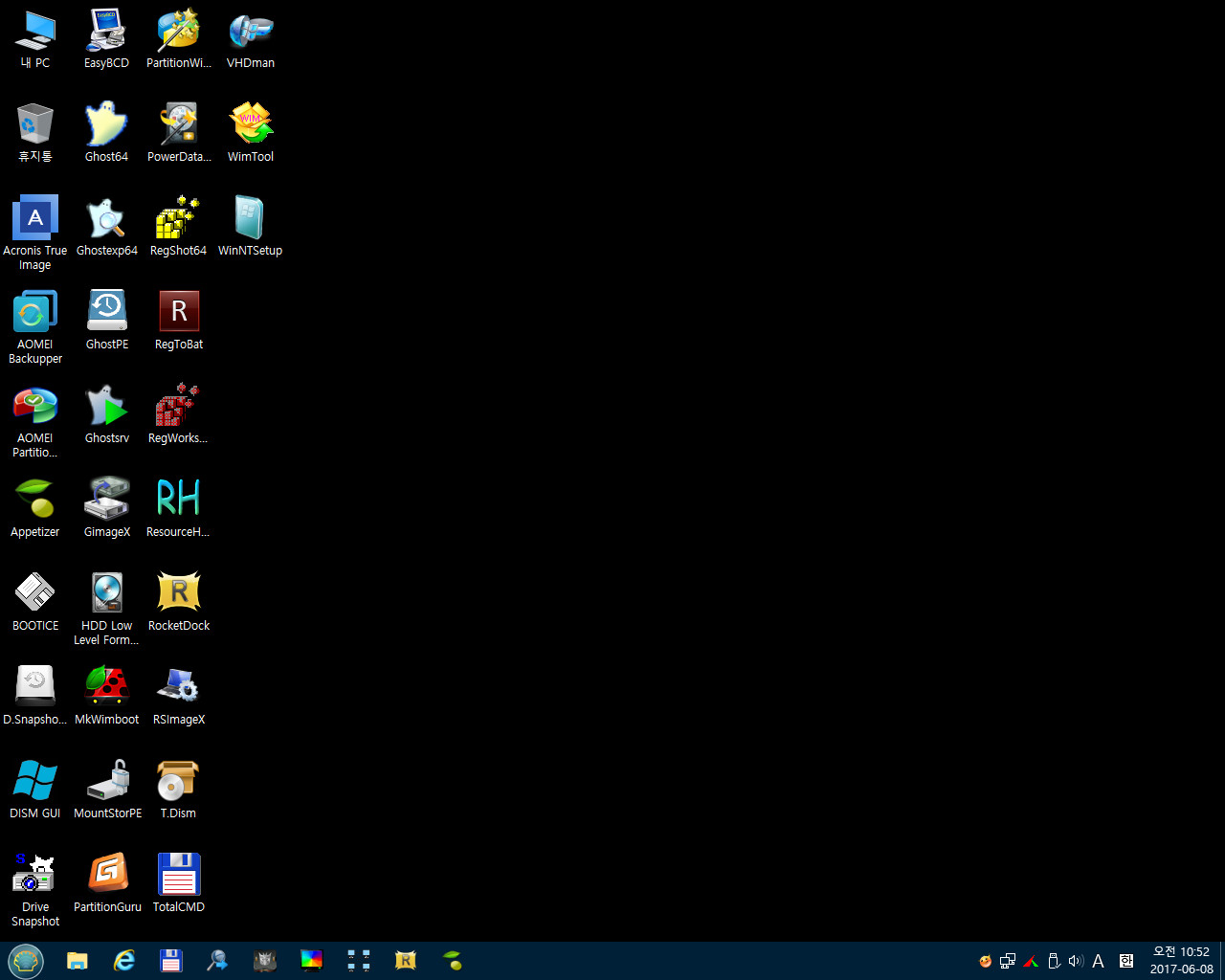Select the AOMEI Partition Assistant icon
The height and width of the screenshot is (980, 1225).
tap(35, 421)
